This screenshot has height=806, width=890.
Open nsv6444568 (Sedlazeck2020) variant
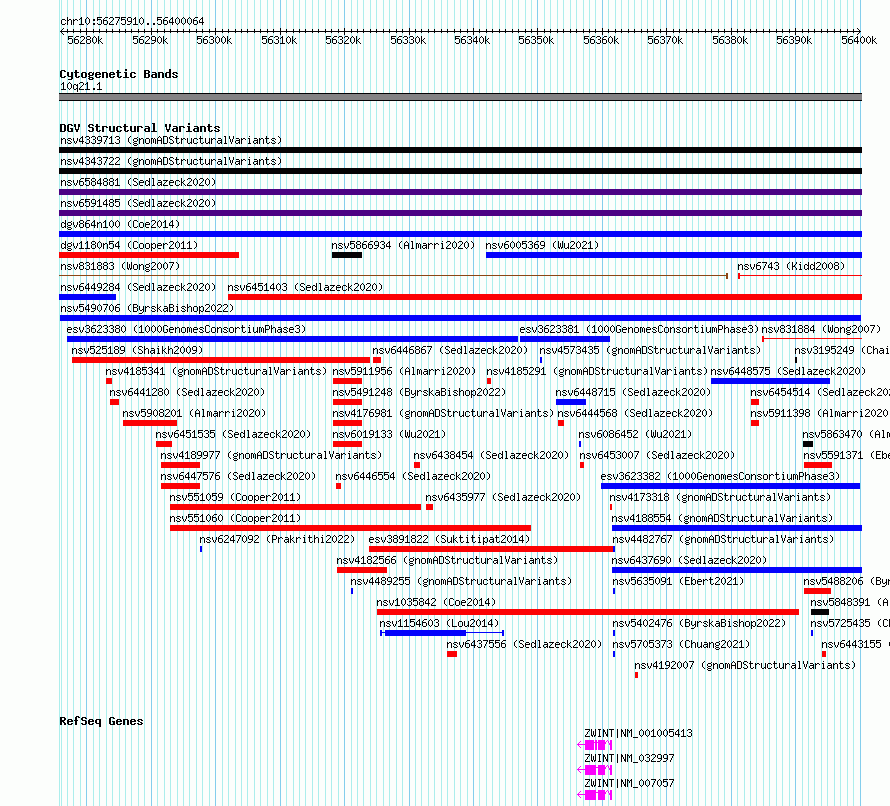[x=635, y=413]
